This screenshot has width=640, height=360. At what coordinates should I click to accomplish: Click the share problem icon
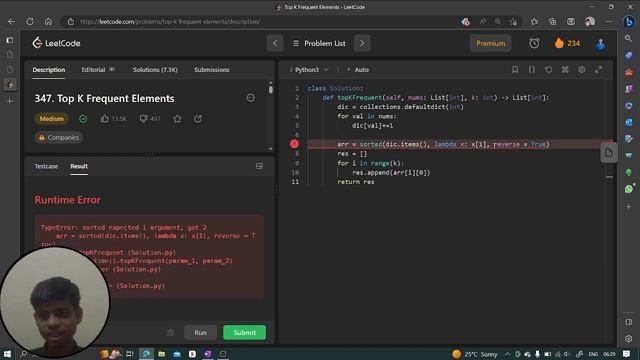(198, 119)
